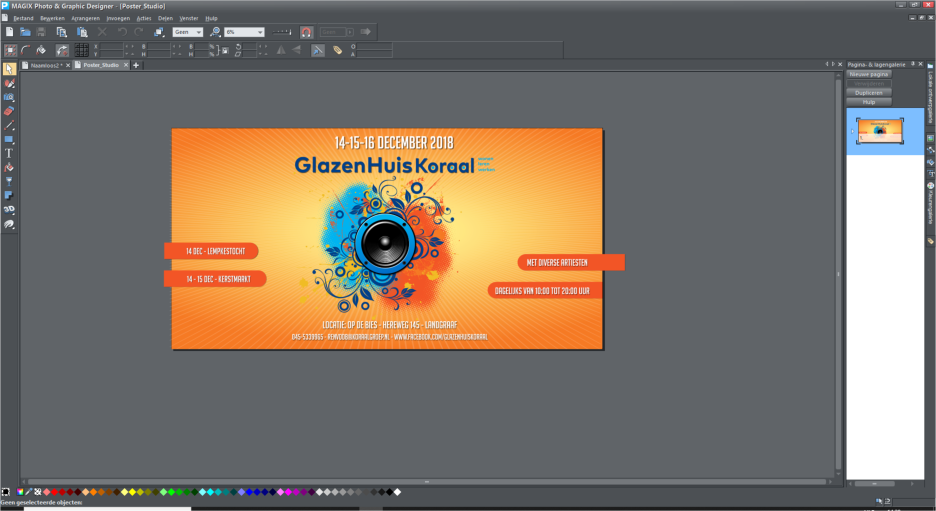This screenshot has width=936, height=511.
Task: Click the Dupliceren button
Action: click(x=868, y=92)
